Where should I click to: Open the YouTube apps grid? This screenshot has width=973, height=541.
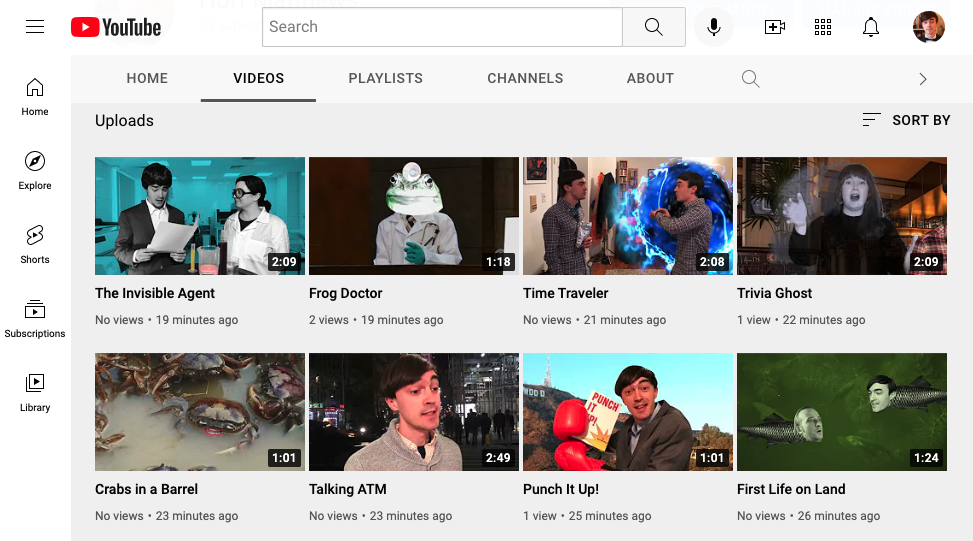(823, 27)
